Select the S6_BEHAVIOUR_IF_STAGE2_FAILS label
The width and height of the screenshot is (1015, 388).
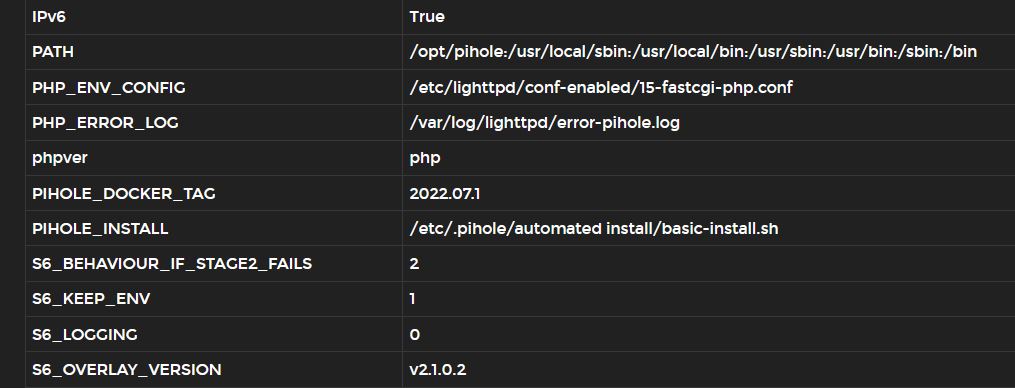pyautogui.click(x=172, y=264)
